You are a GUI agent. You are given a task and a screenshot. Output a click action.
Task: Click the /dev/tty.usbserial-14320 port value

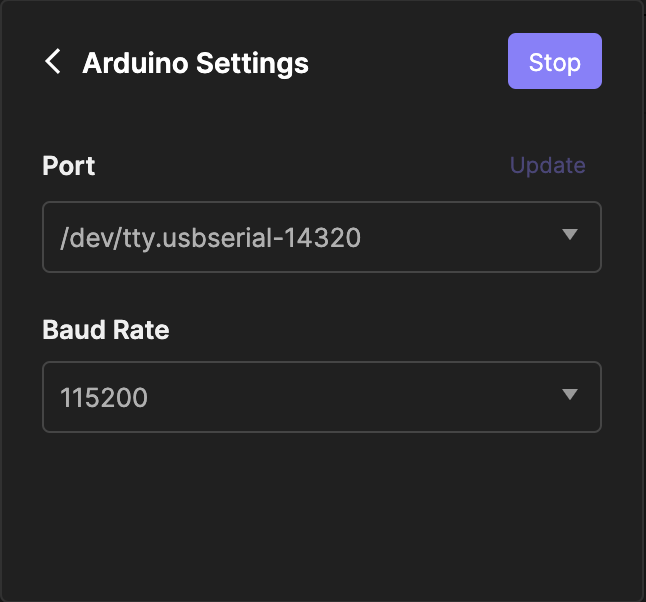pyautogui.click(x=210, y=237)
